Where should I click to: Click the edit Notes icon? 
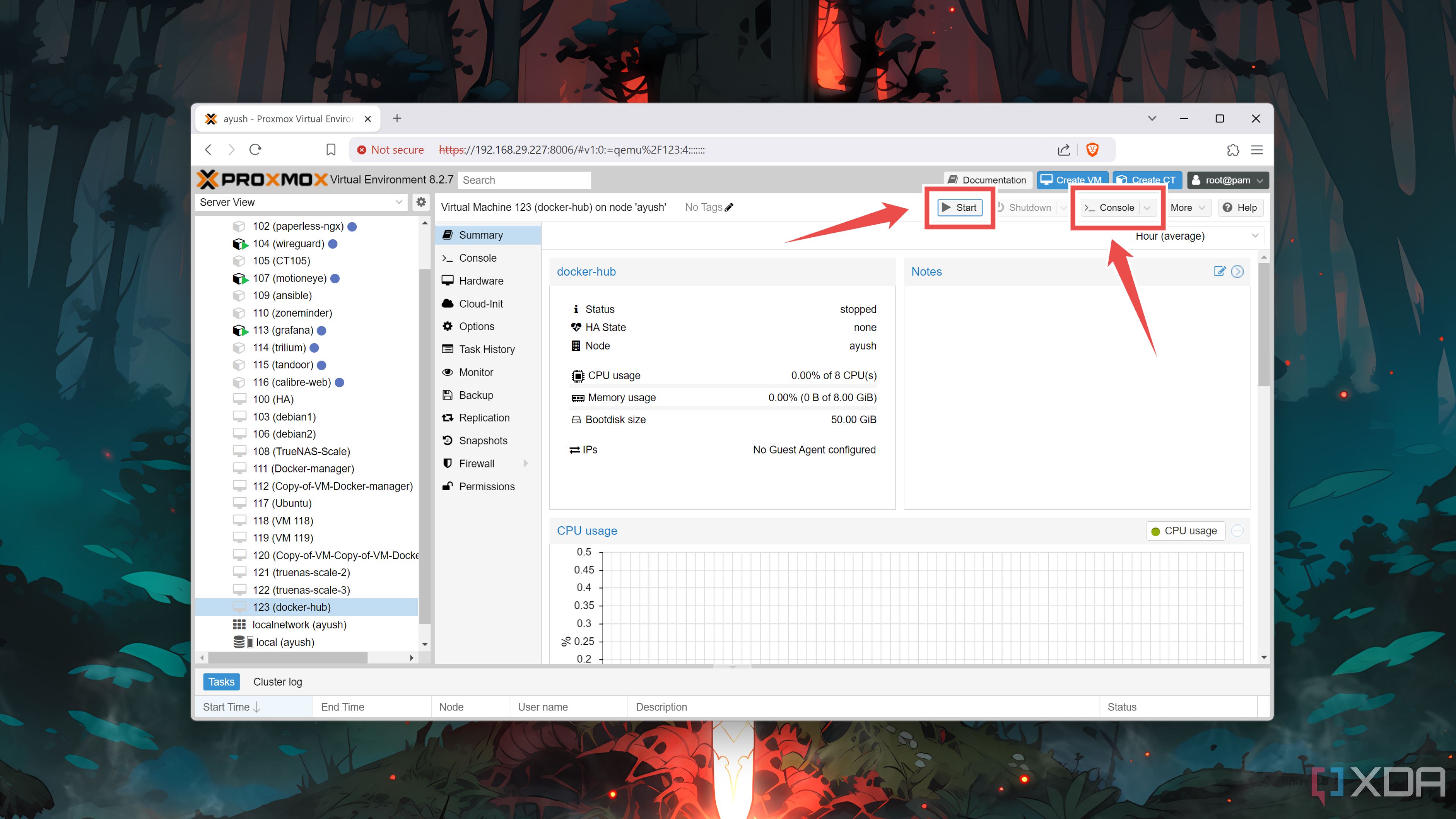click(x=1219, y=271)
